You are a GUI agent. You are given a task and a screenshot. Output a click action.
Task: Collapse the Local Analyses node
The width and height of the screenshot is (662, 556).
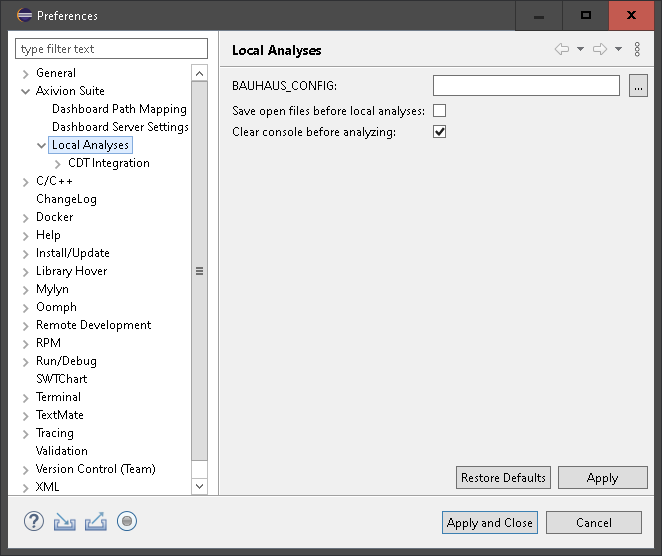[41, 146]
